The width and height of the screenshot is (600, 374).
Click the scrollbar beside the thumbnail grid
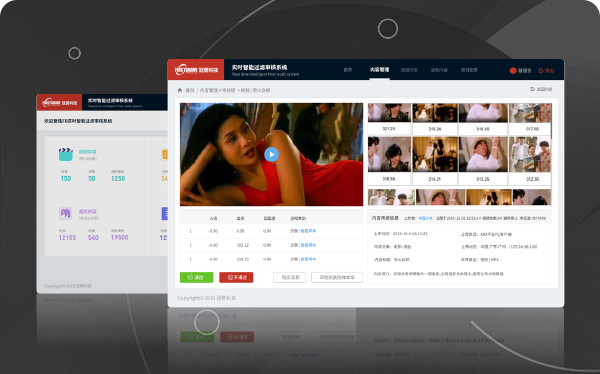pos(551,121)
